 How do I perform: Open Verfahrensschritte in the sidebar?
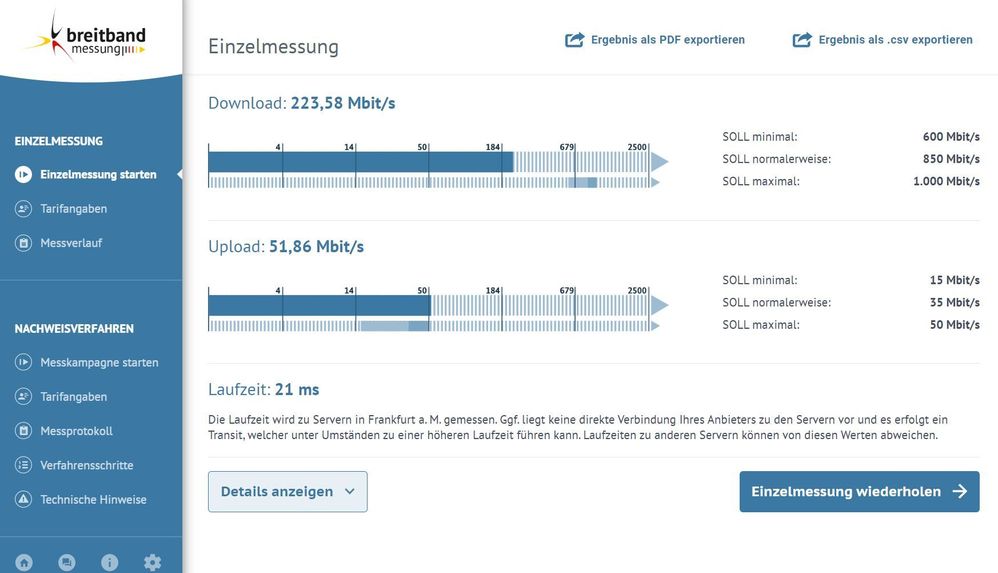(87, 465)
